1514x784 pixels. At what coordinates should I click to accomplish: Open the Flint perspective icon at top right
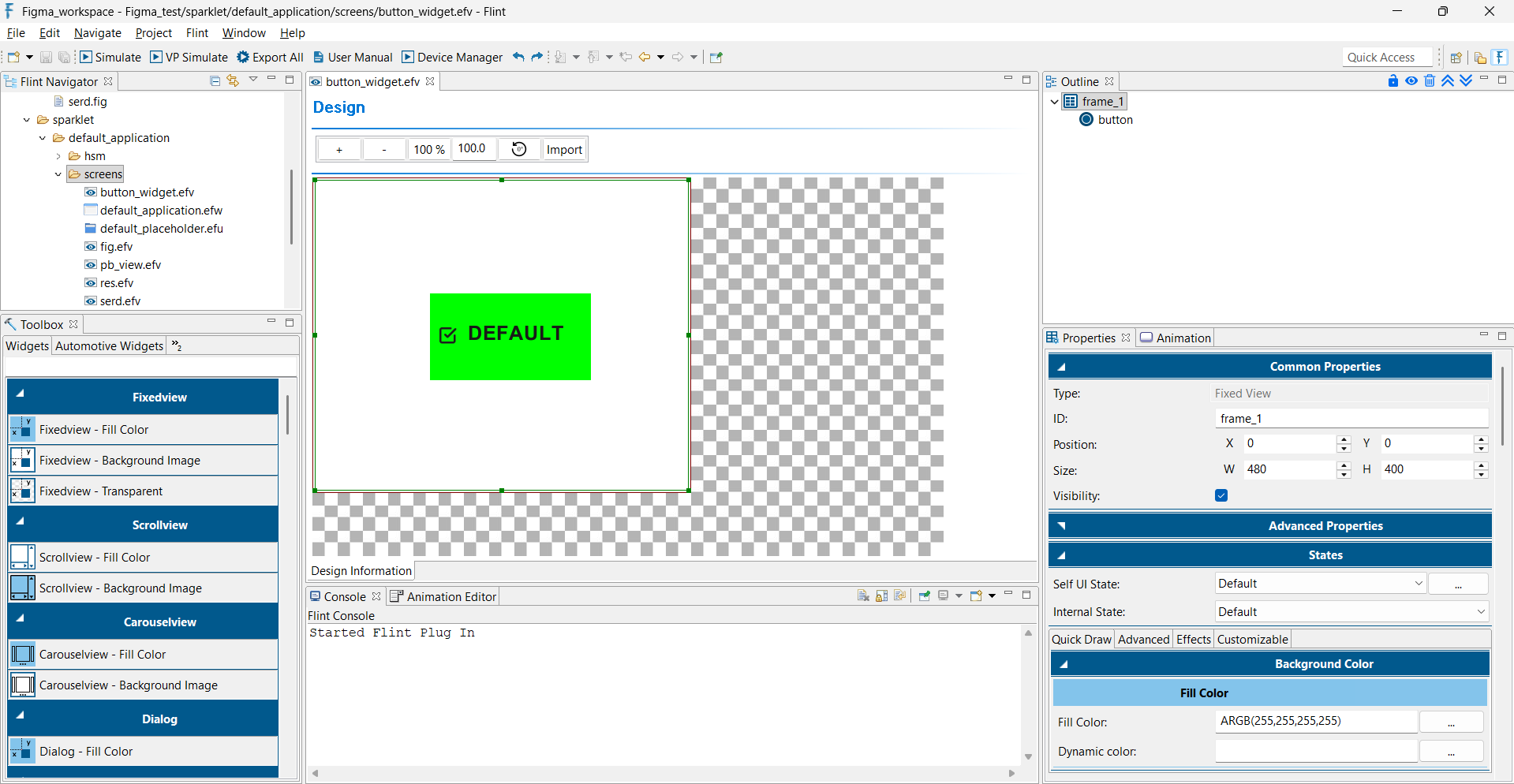coord(1501,57)
